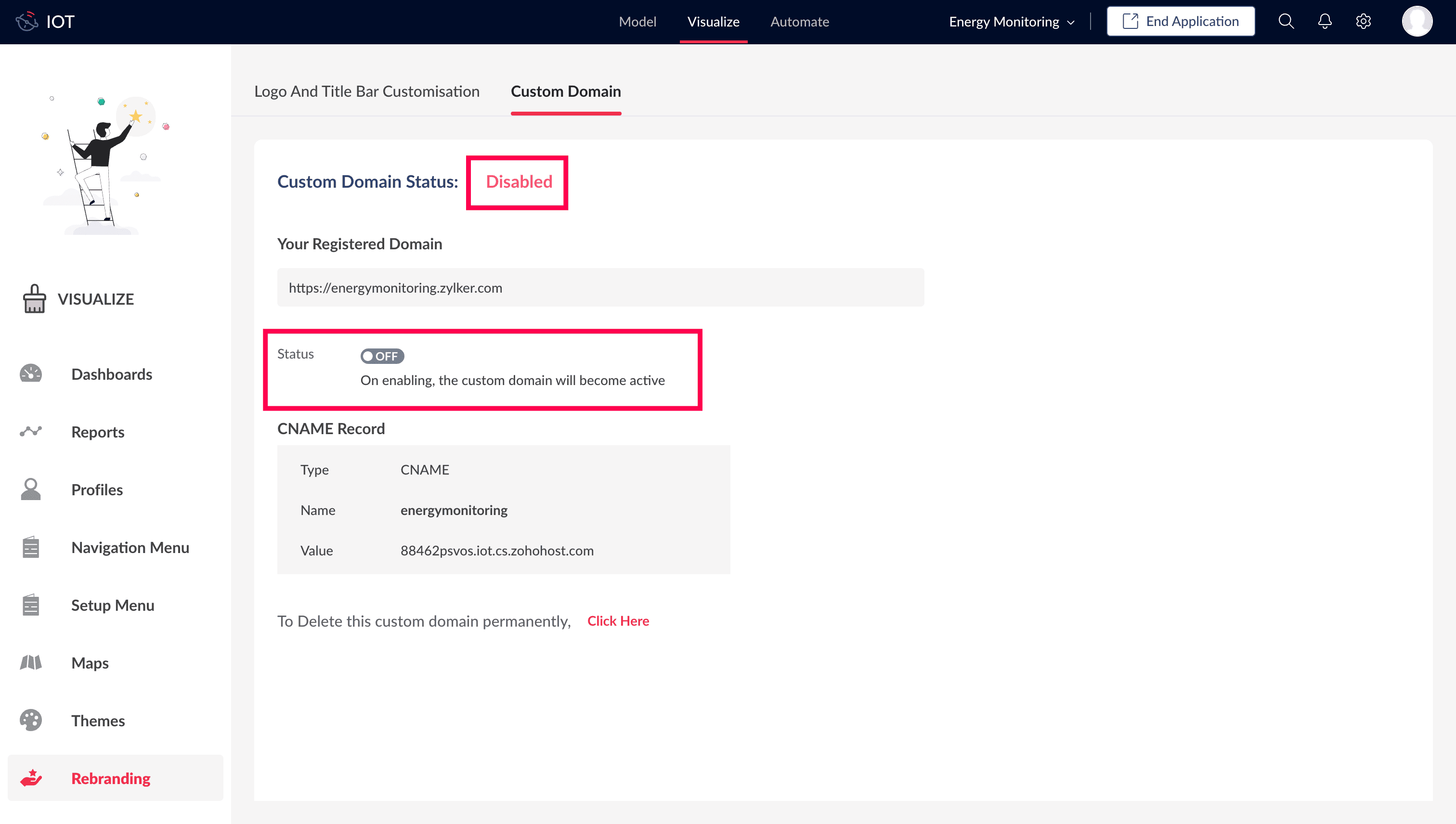Select Setup Menu in sidebar

pos(113,605)
